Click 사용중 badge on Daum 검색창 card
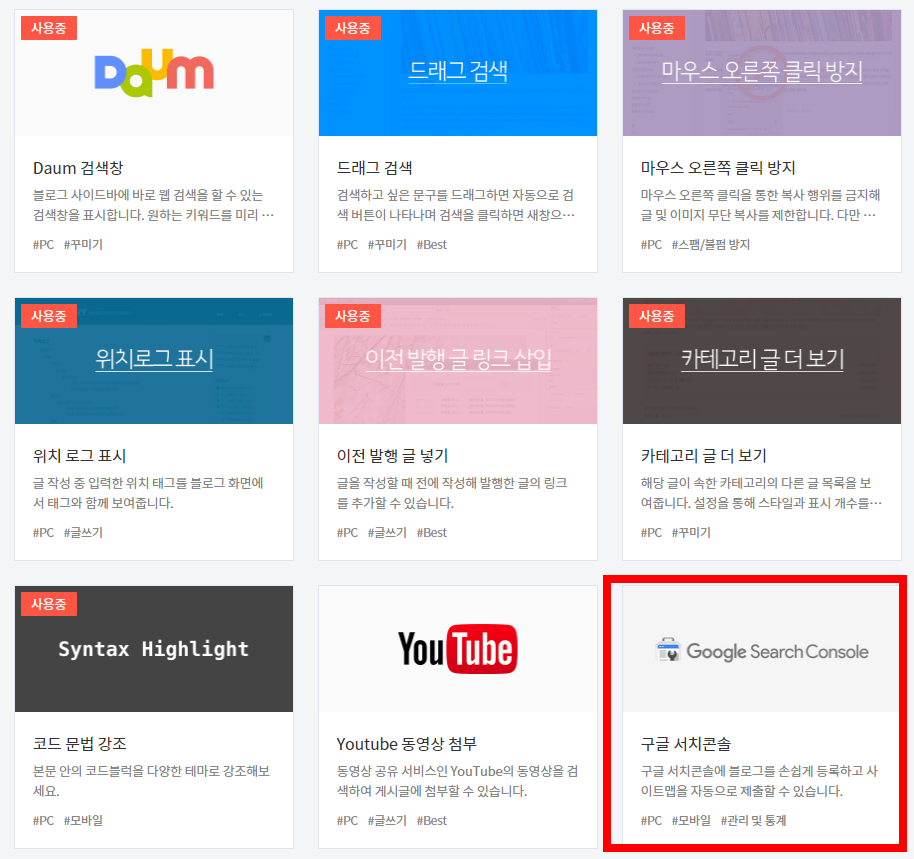Screen dimensions: 914x859 coord(49,28)
